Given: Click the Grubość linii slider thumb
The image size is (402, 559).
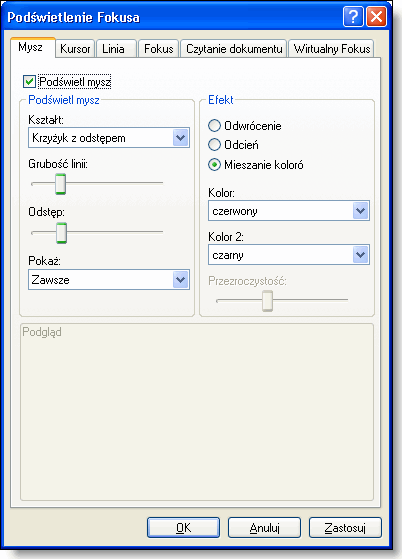Looking at the screenshot, I should [61, 184].
